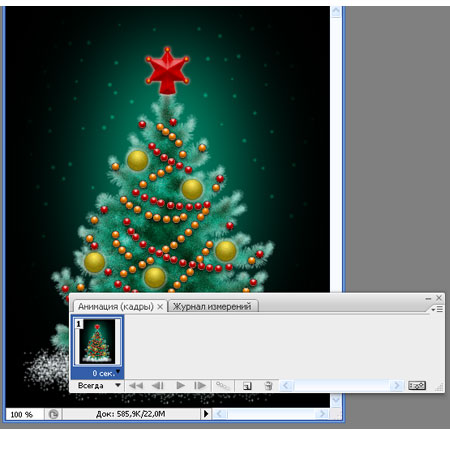
Task: Open the animation panel flyout menu
Action: click(x=437, y=309)
